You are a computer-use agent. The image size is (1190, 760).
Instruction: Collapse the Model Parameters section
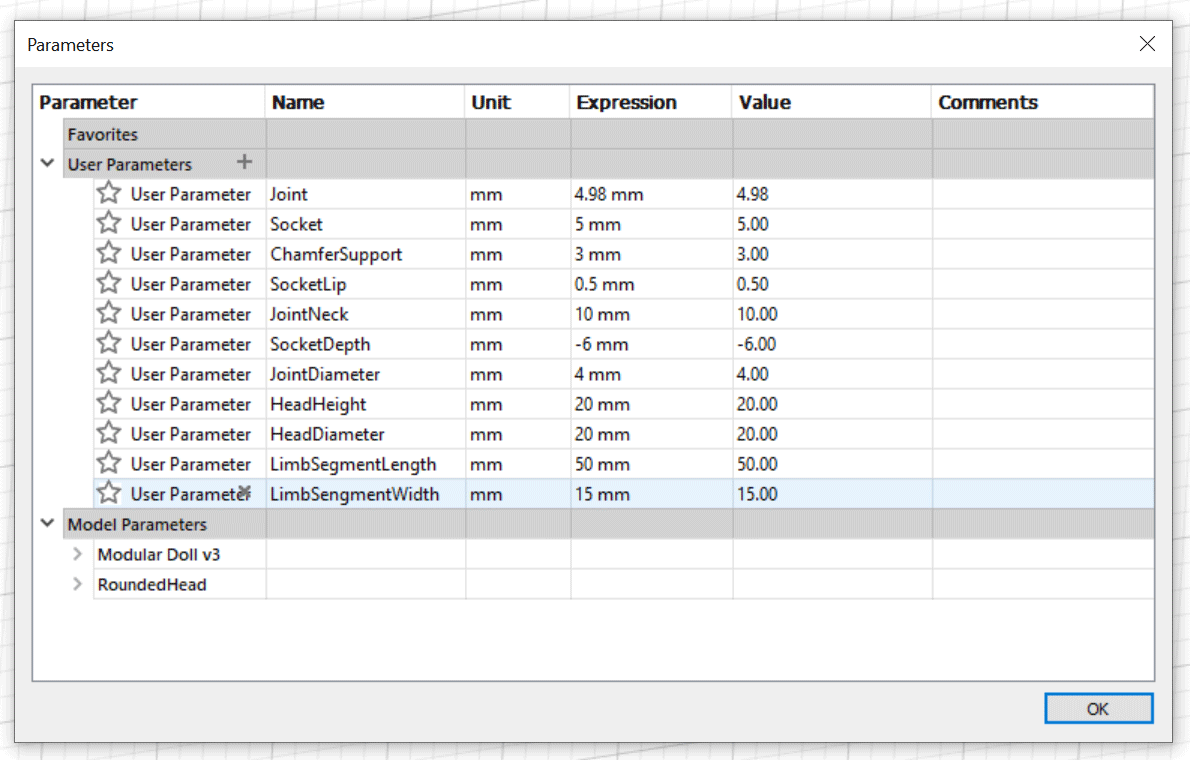coord(46,523)
